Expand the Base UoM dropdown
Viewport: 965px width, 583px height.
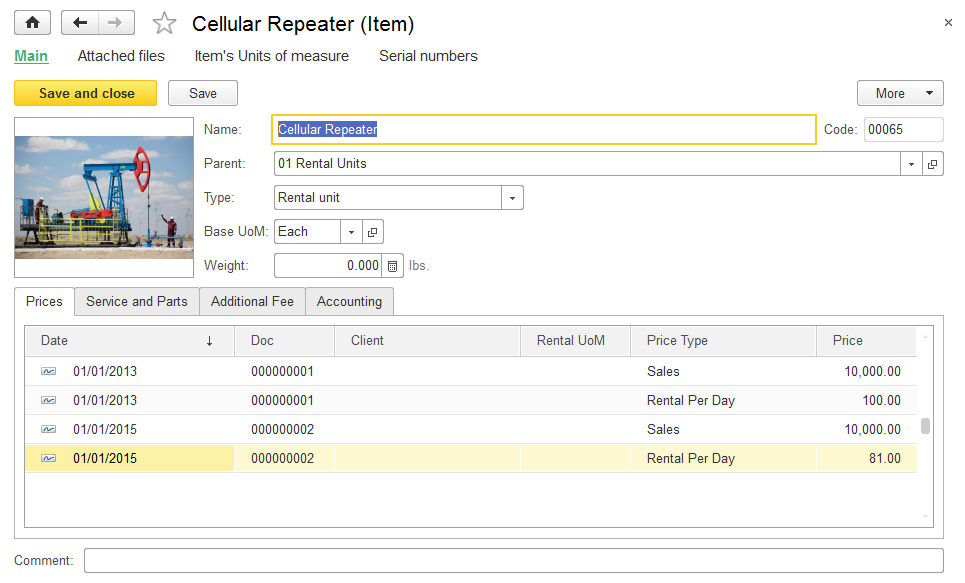coord(351,232)
